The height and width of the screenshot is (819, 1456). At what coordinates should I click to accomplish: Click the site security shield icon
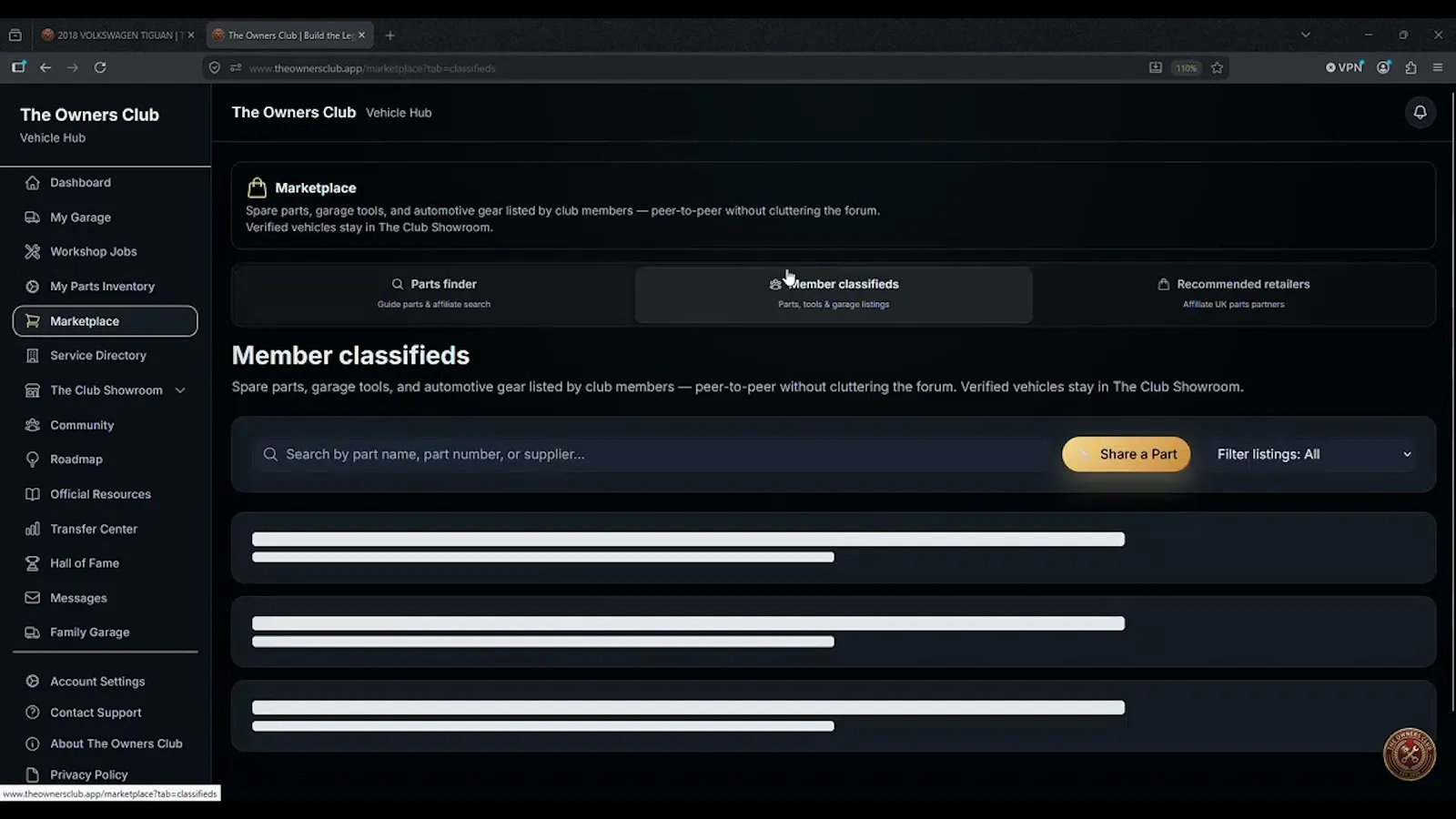point(215,67)
